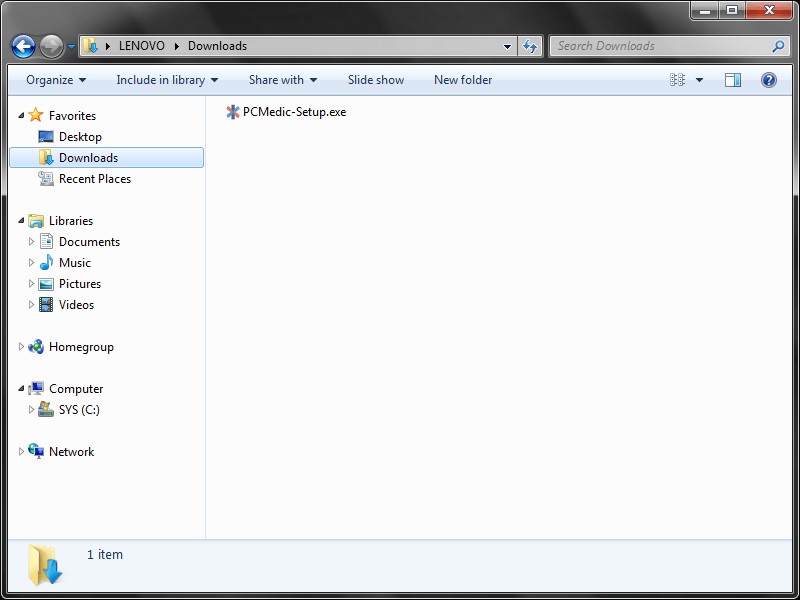Viewport: 800px width, 600px height.
Task: Select the PCMedic-Setup.exe file
Action: (x=294, y=112)
